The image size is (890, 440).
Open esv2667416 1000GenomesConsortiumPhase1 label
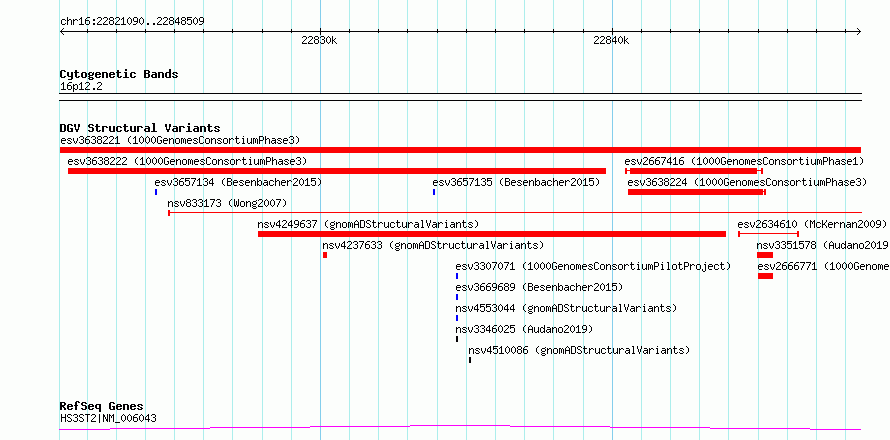(744, 161)
